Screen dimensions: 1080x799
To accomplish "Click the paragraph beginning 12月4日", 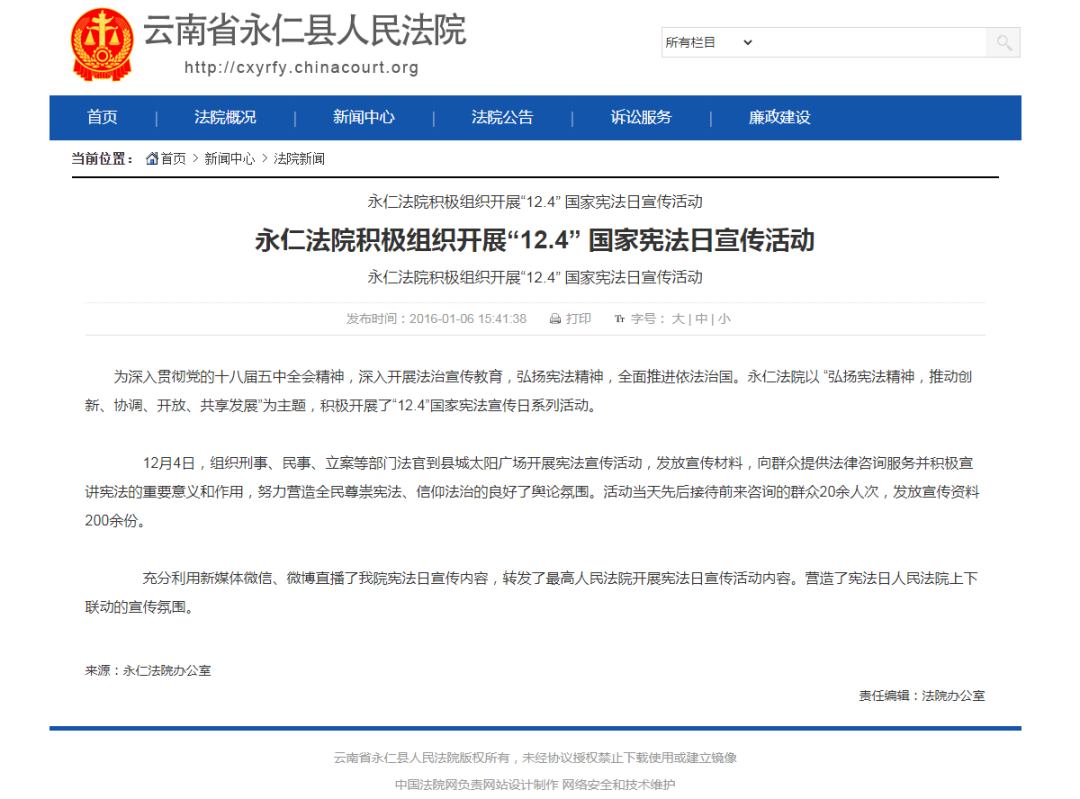I will click(532, 492).
